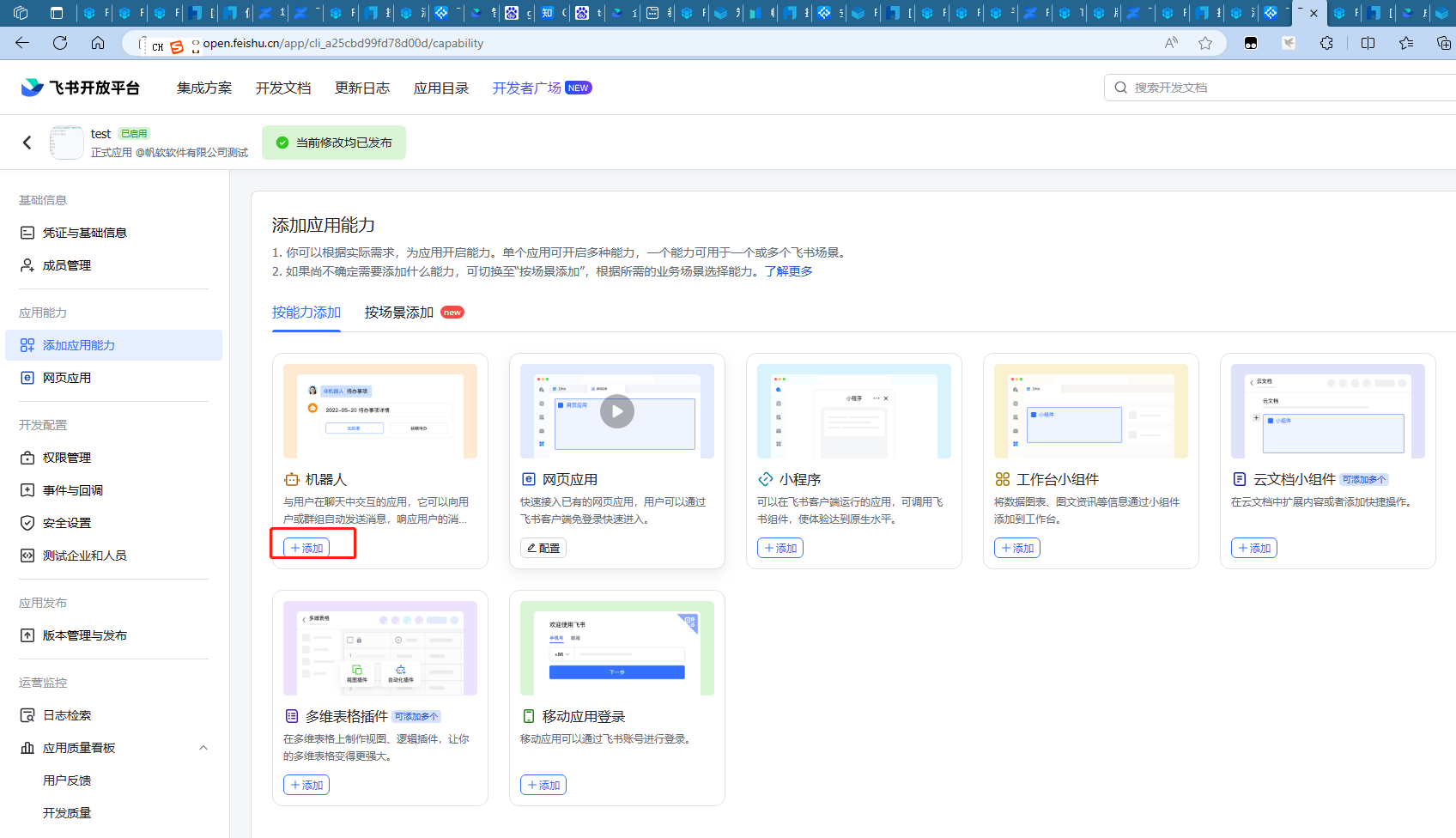The width and height of the screenshot is (1456, 838).
Task: Click 安全设置 shield icon
Action: coord(27,523)
